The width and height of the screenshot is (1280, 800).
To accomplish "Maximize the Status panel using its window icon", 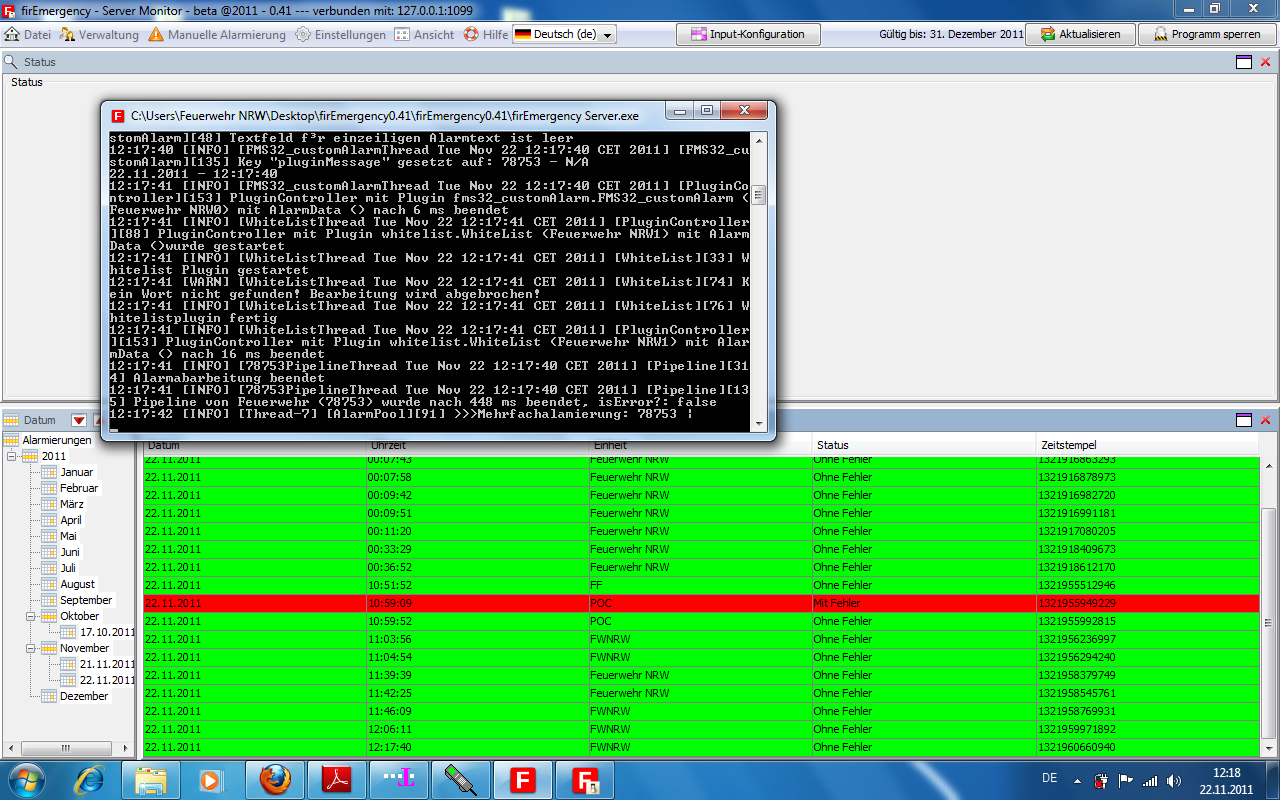I will (x=1244, y=62).
